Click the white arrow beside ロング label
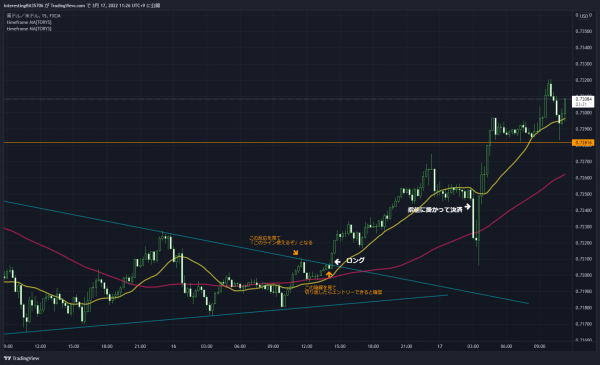 (x=338, y=262)
